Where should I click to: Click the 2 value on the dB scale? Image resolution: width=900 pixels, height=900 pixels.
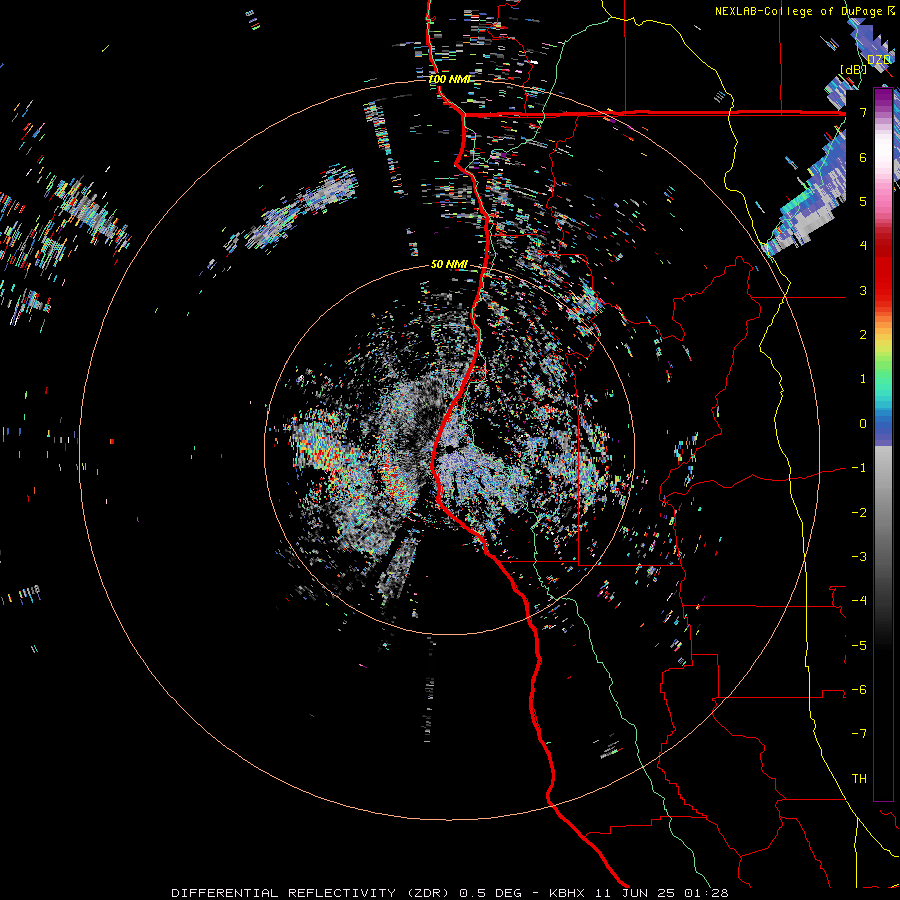point(863,335)
